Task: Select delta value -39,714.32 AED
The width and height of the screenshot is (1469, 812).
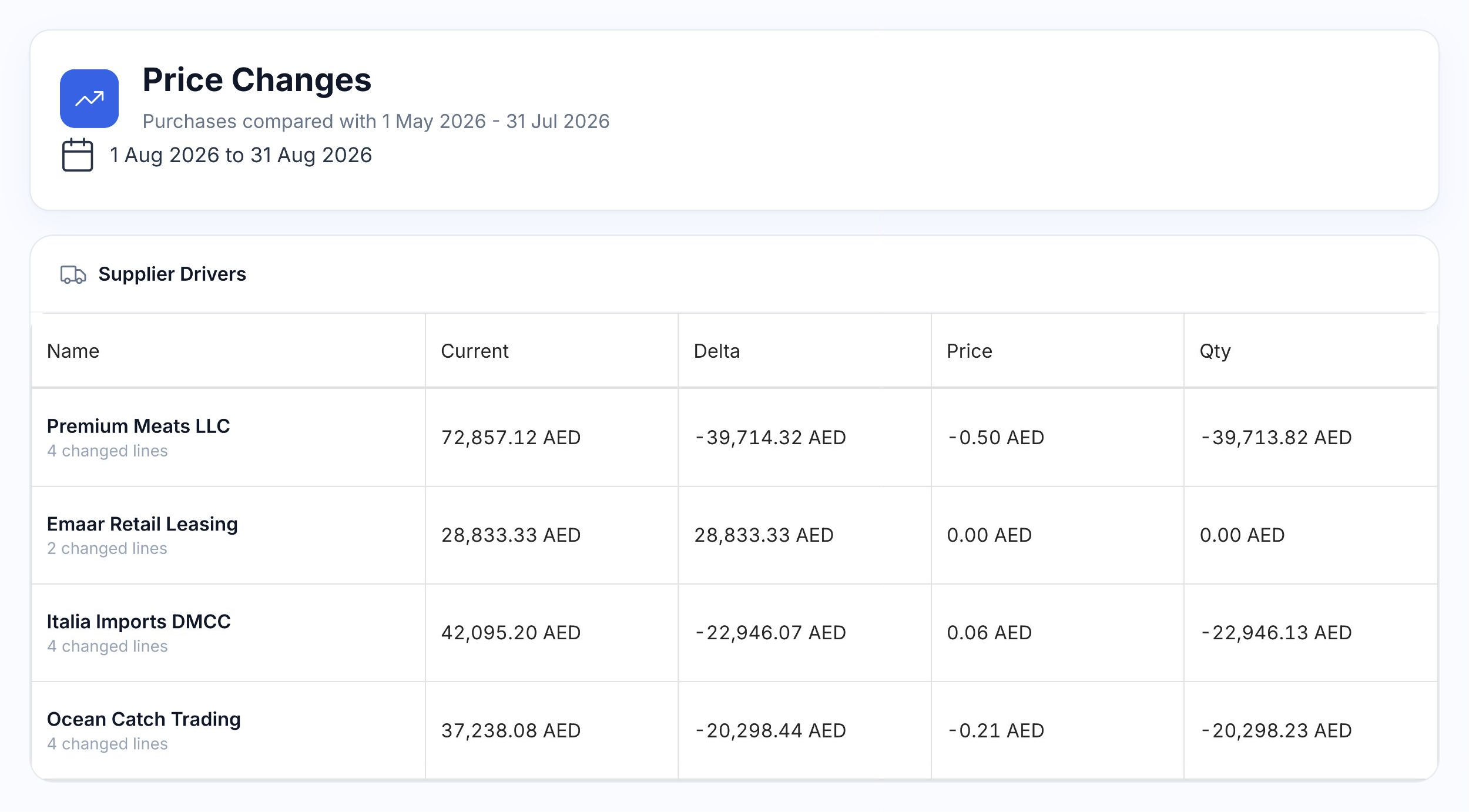Action: pos(770,438)
